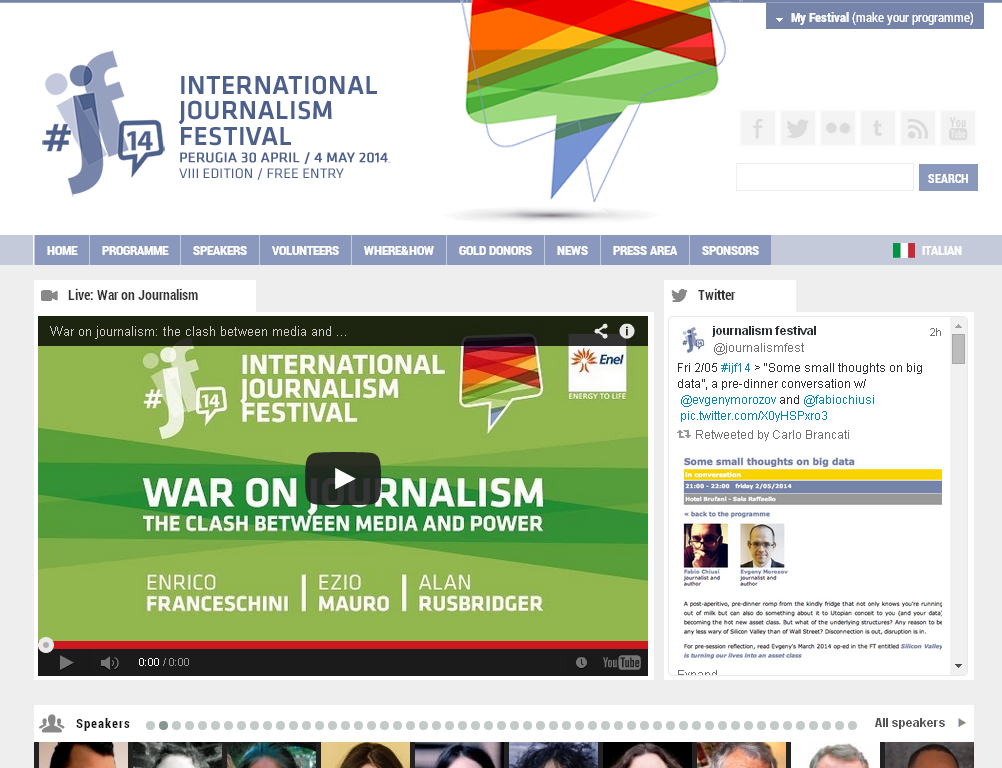Click the search text field
This screenshot has height=768, width=1002.
point(825,177)
